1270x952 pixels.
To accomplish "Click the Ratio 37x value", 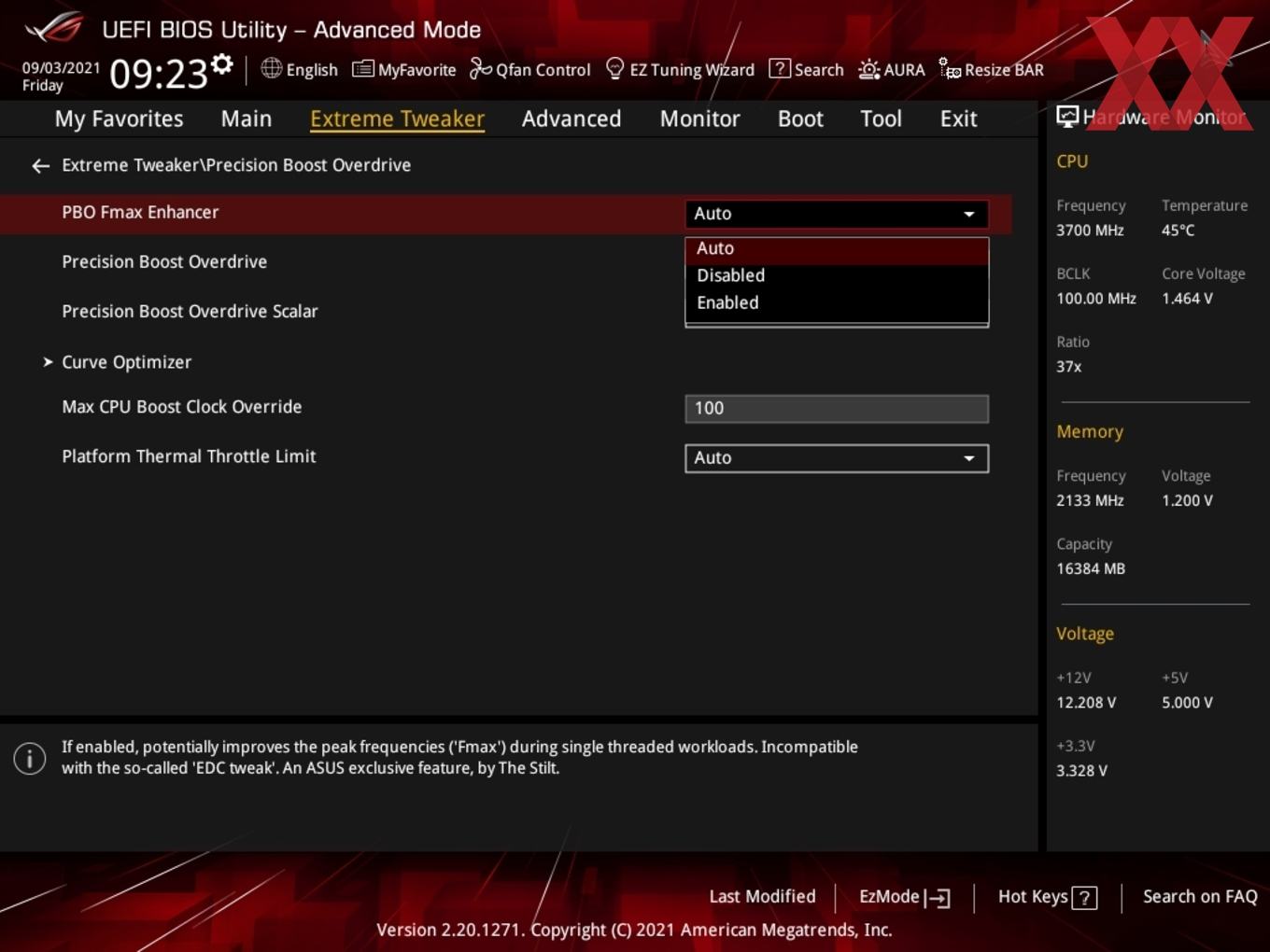I will pos(1068,367).
